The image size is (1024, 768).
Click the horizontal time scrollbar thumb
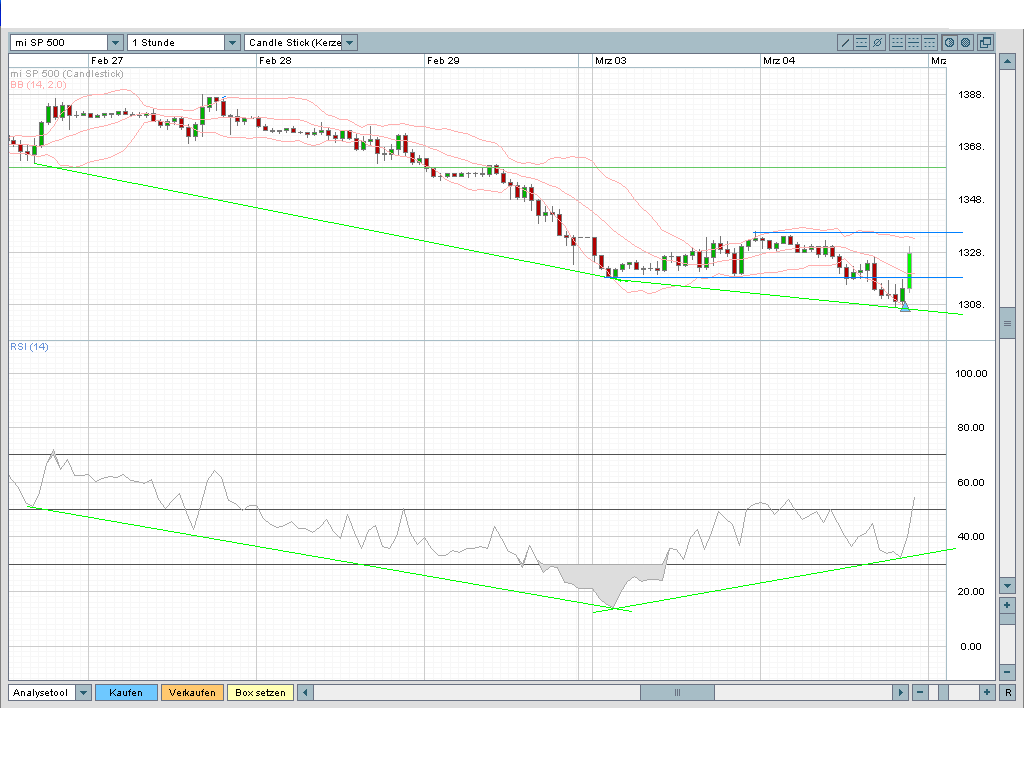[677, 692]
